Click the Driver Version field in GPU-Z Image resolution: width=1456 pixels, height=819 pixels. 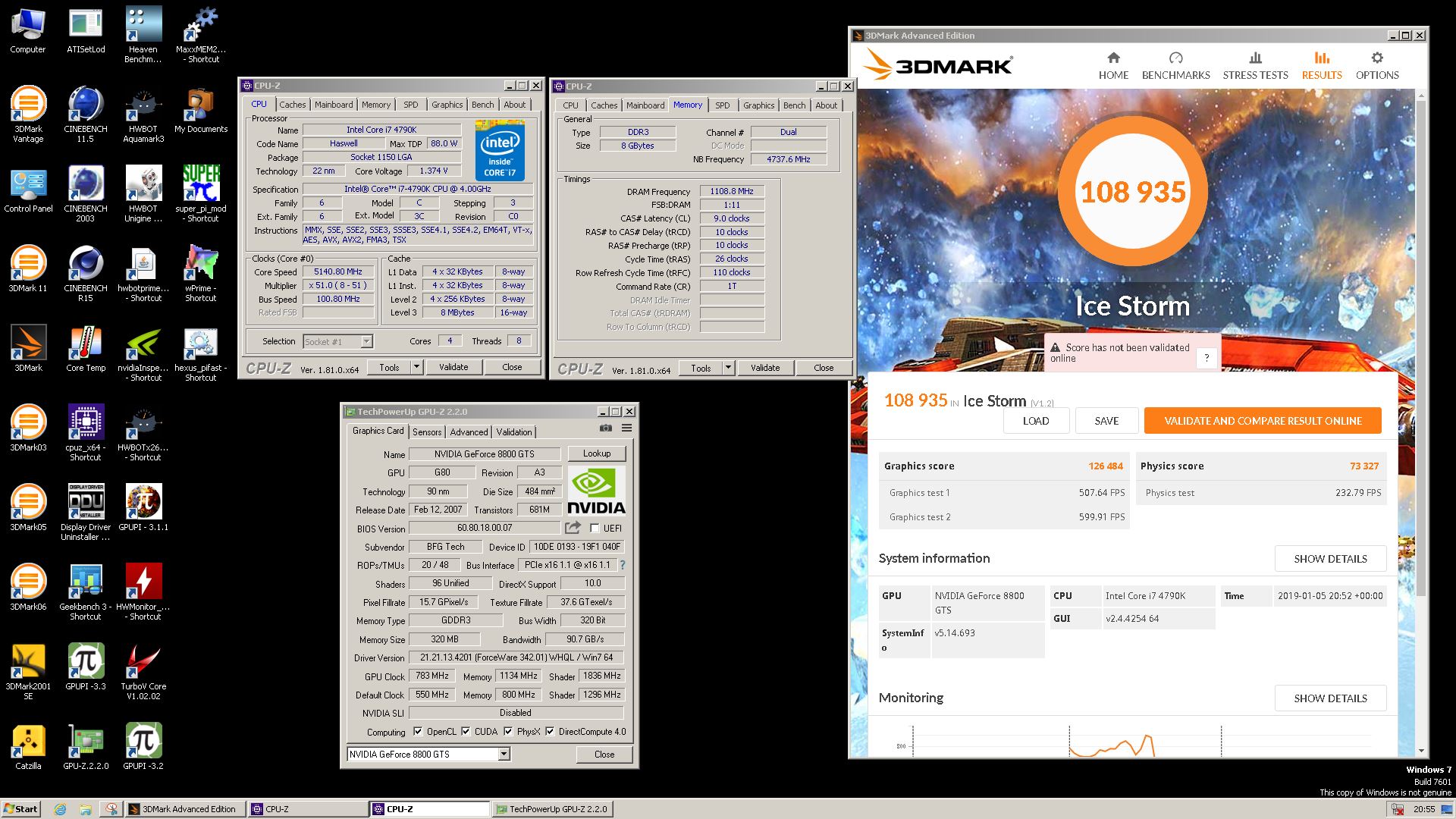[516, 657]
